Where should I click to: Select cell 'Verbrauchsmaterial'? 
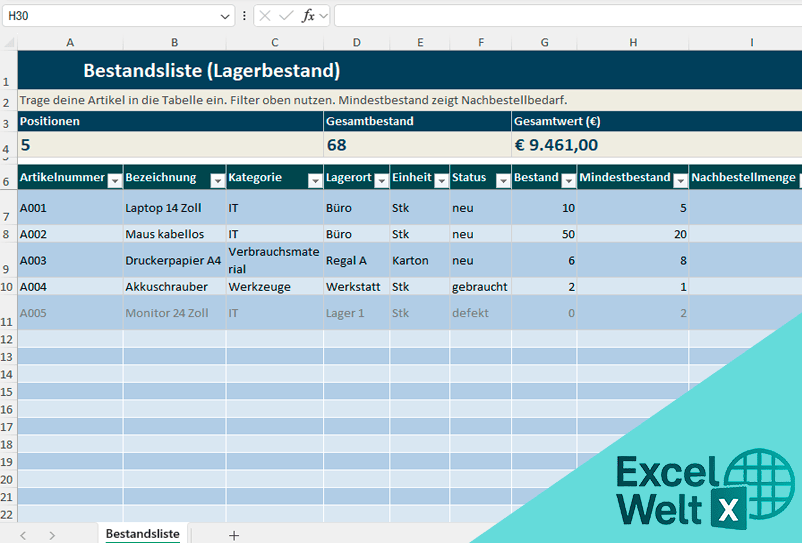click(x=275, y=260)
